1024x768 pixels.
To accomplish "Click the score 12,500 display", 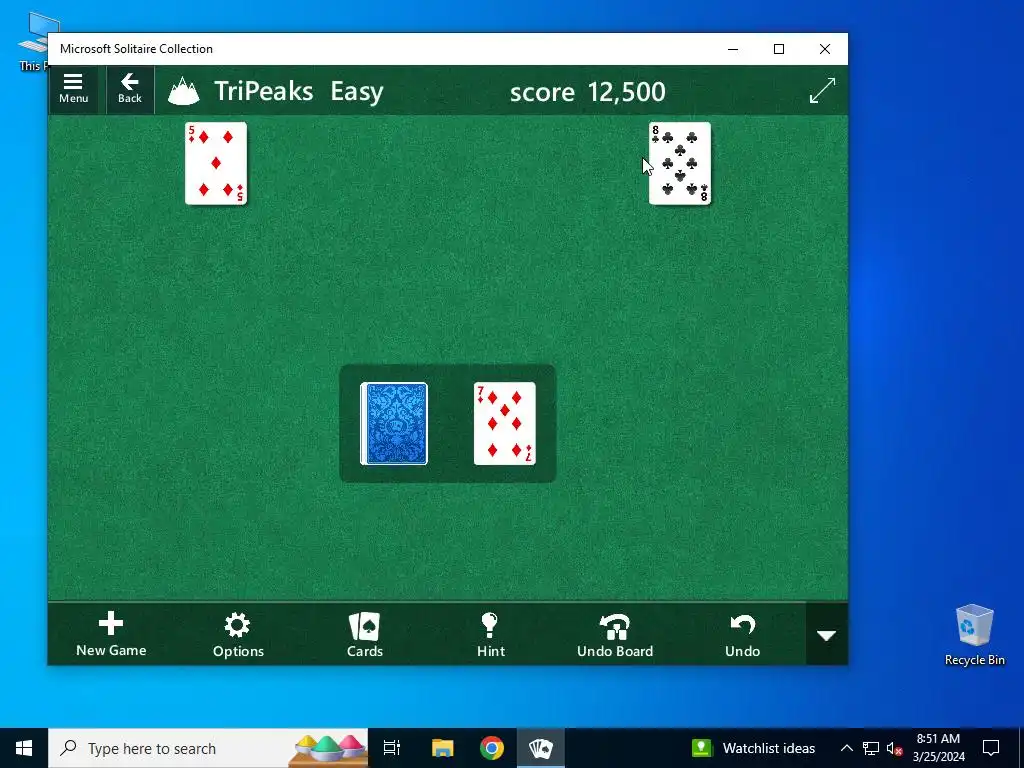I will (x=587, y=92).
